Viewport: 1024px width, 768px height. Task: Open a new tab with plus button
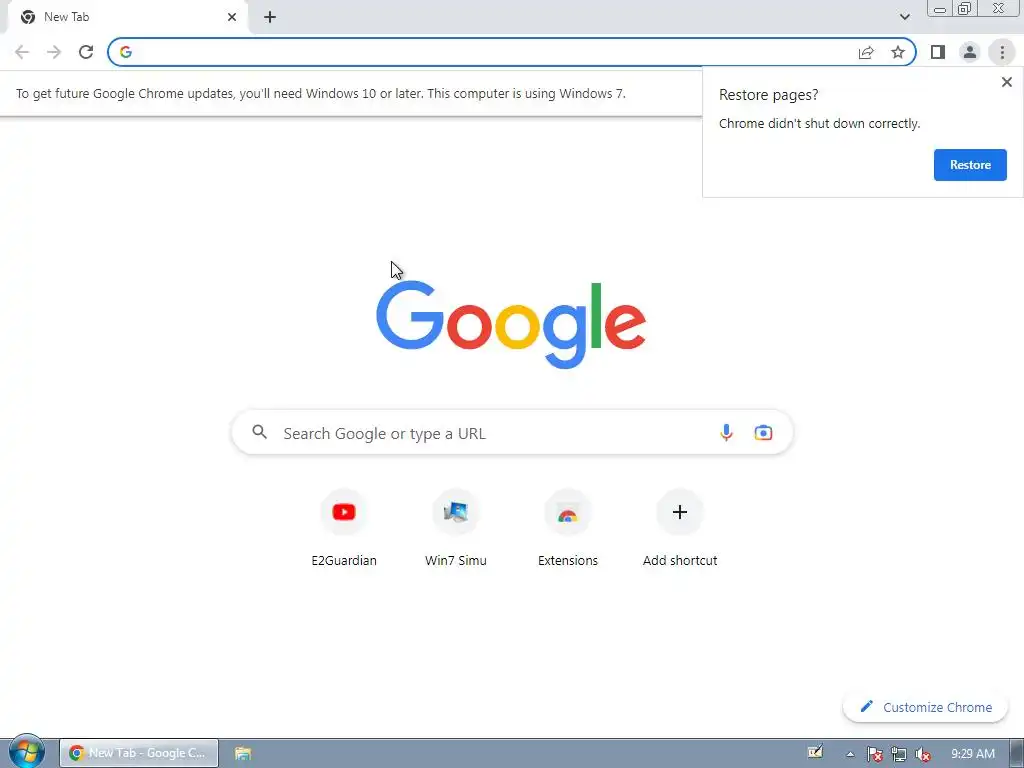tap(270, 17)
